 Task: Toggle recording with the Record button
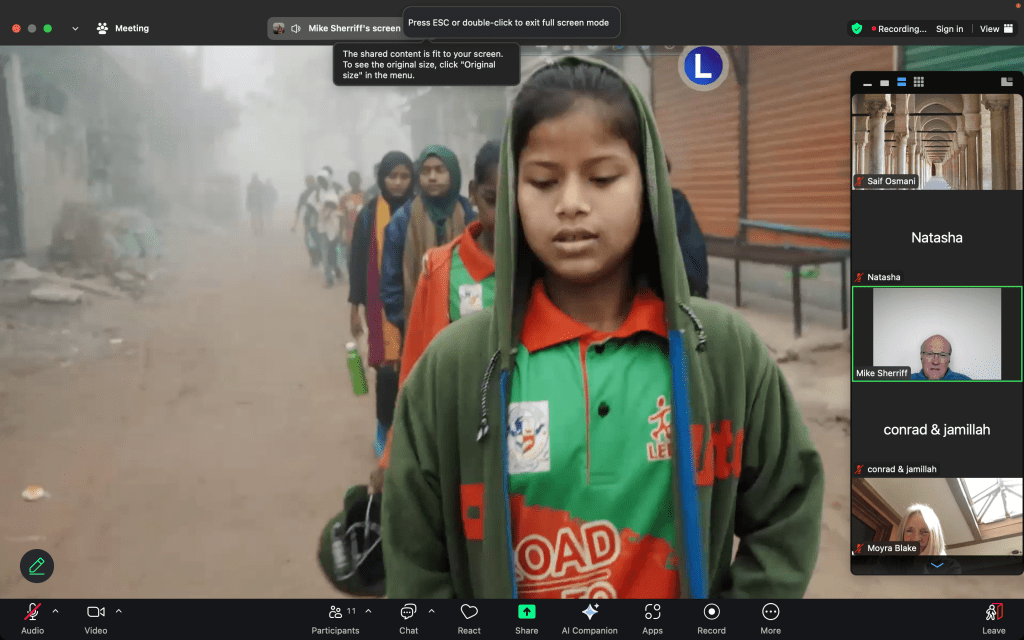tap(711, 617)
